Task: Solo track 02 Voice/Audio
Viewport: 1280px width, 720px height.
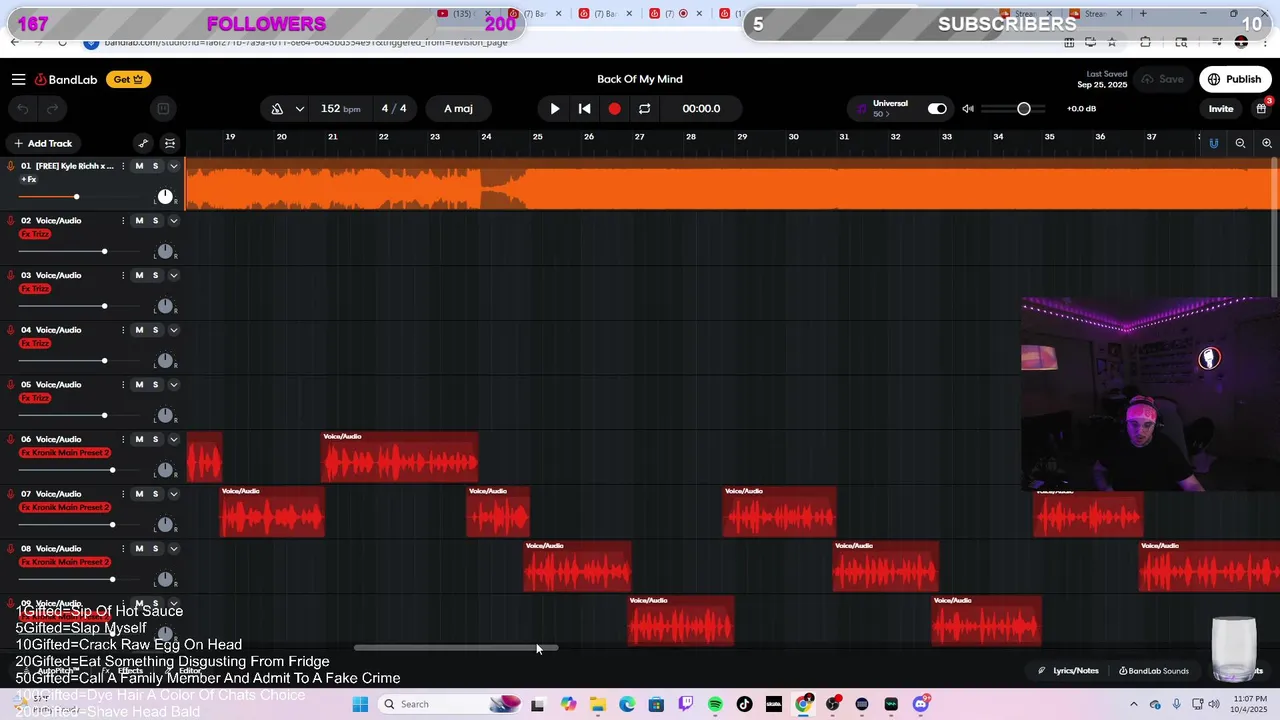Action: point(155,221)
